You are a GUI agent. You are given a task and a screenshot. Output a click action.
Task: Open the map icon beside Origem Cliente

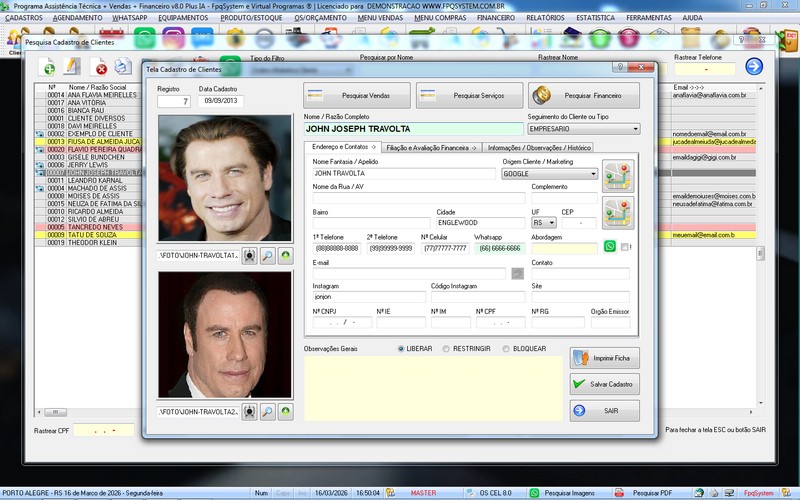pos(618,176)
